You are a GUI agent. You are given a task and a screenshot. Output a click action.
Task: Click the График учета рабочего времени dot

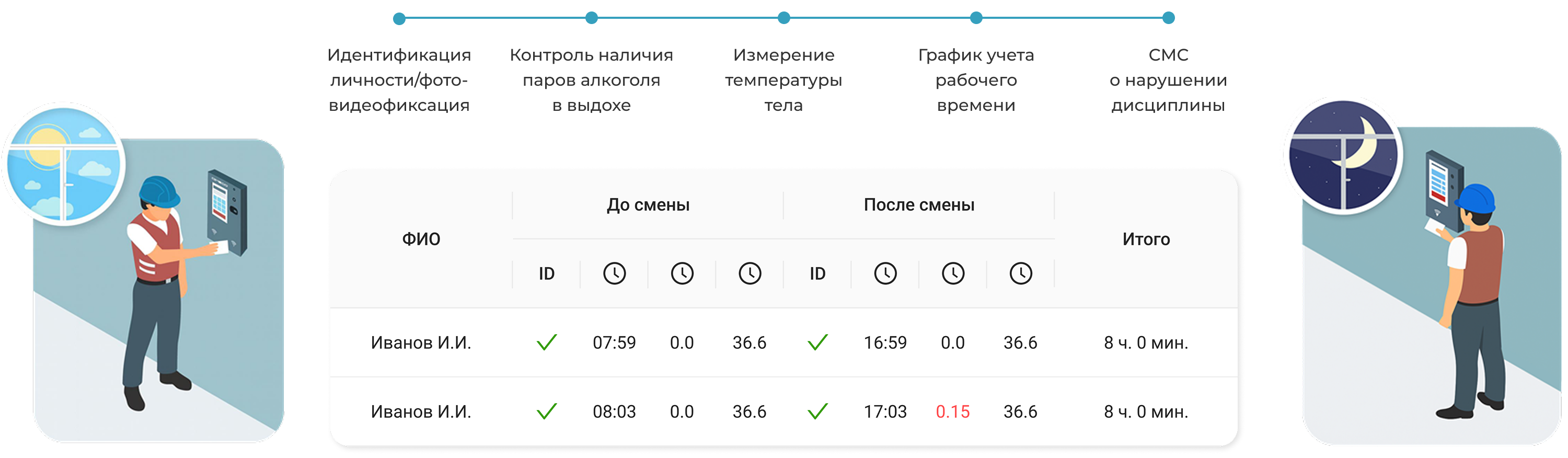point(976,18)
